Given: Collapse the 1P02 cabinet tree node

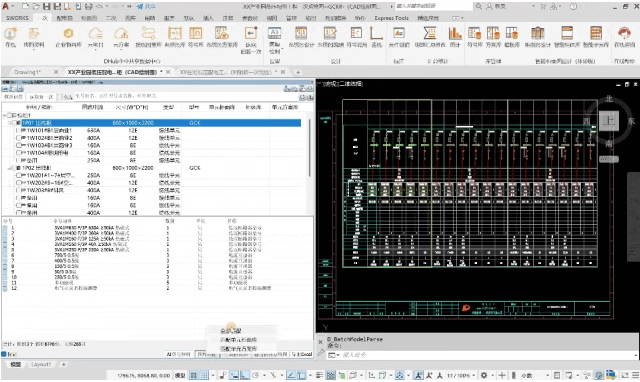Looking at the screenshot, I should tap(10, 168).
